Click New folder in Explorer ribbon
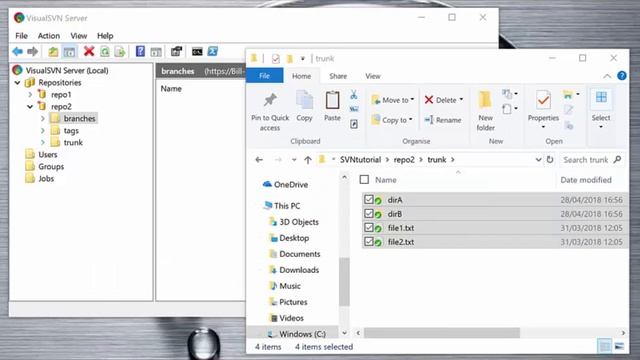The width and height of the screenshot is (640, 360). pyautogui.click(x=485, y=111)
